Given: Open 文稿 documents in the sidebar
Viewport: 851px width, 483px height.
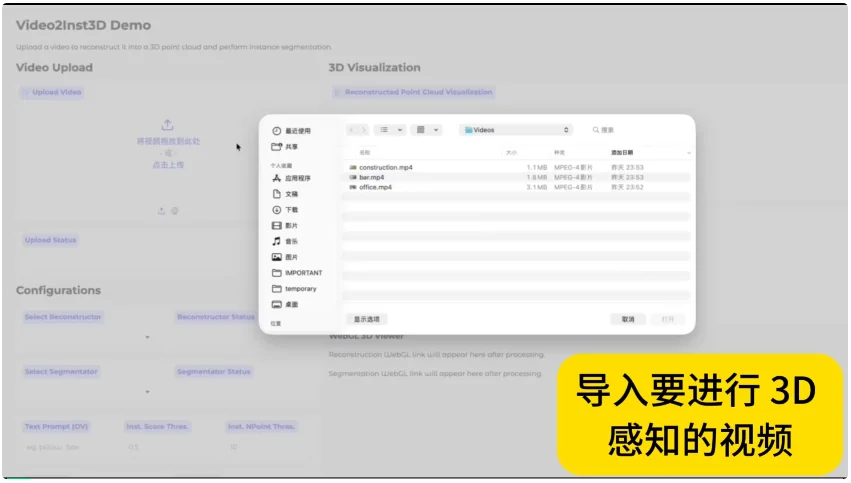Looking at the screenshot, I should [285, 194].
